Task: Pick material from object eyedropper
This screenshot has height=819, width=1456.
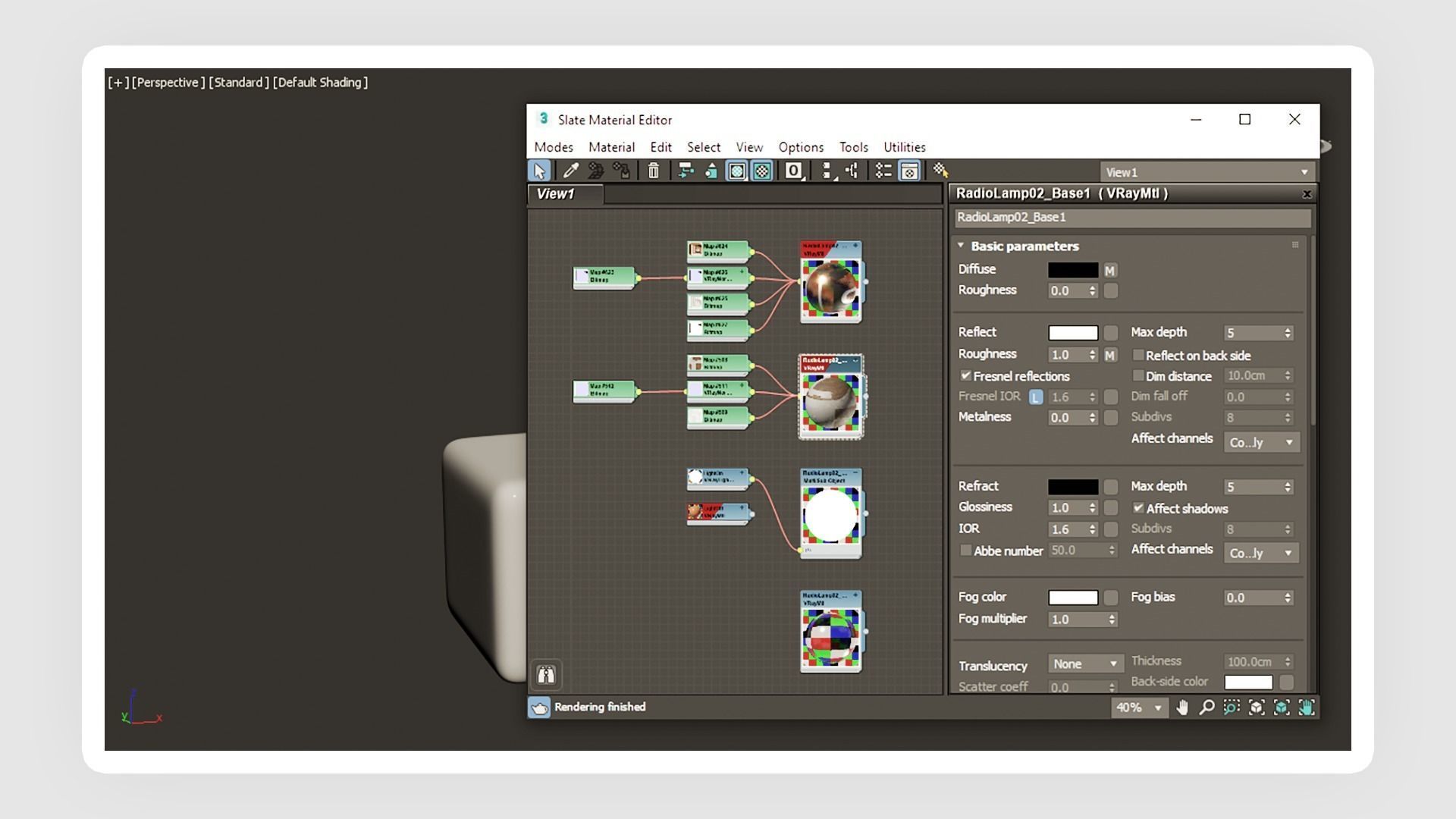Action: [x=570, y=171]
